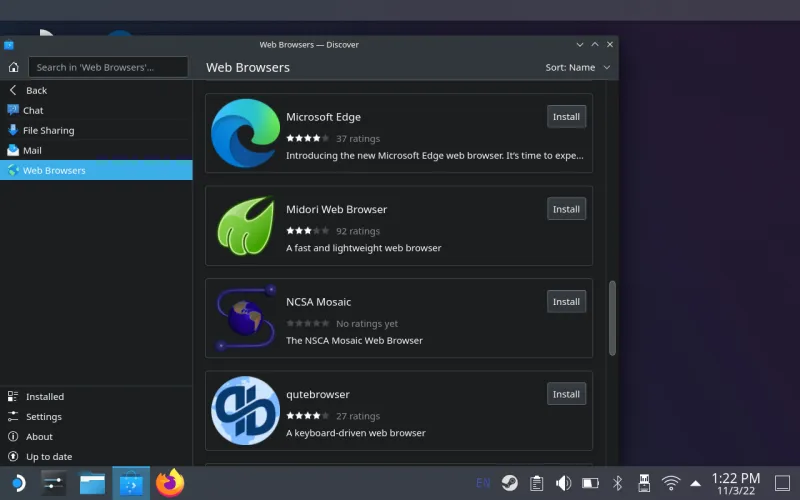Click the search field in Web Browsers
The height and width of the screenshot is (500, 800).
coord(108,67)
